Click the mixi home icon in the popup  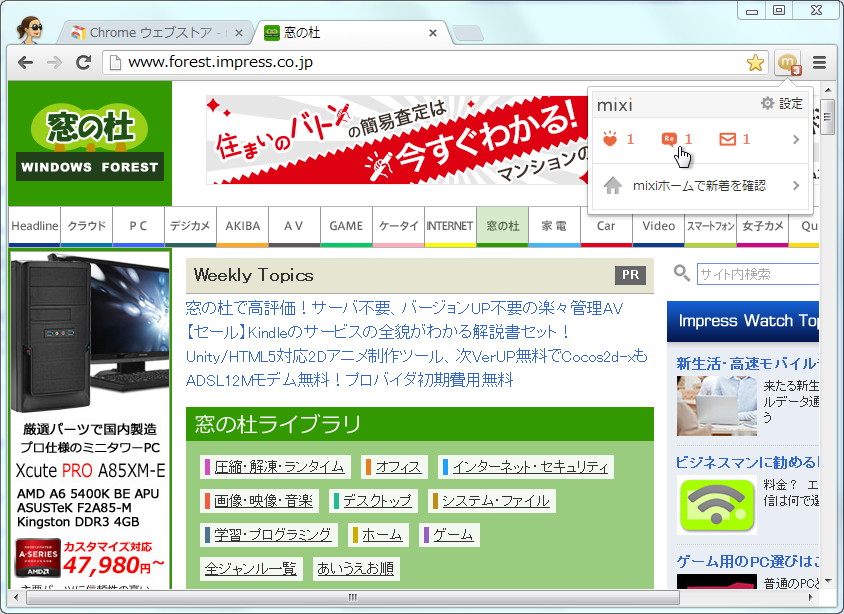[614, 184]
